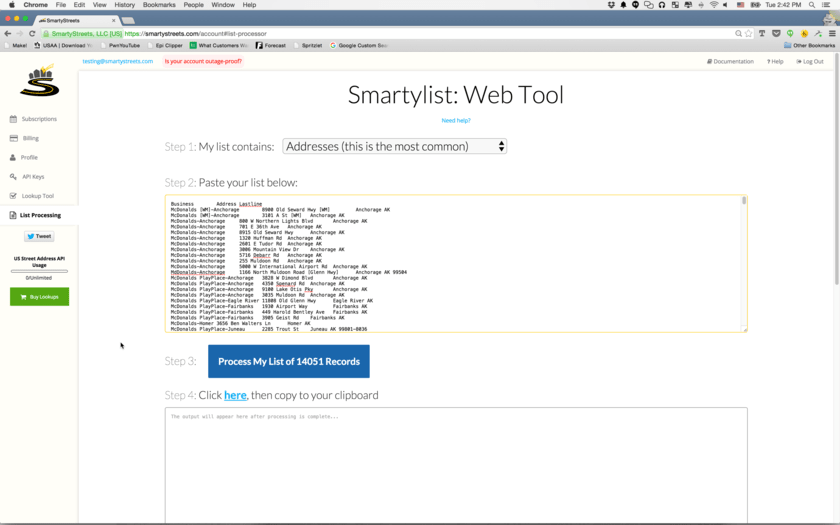This screenshot has height=525, width=840.
Task: Click the list textarea scrollbar
Action: 744,201
